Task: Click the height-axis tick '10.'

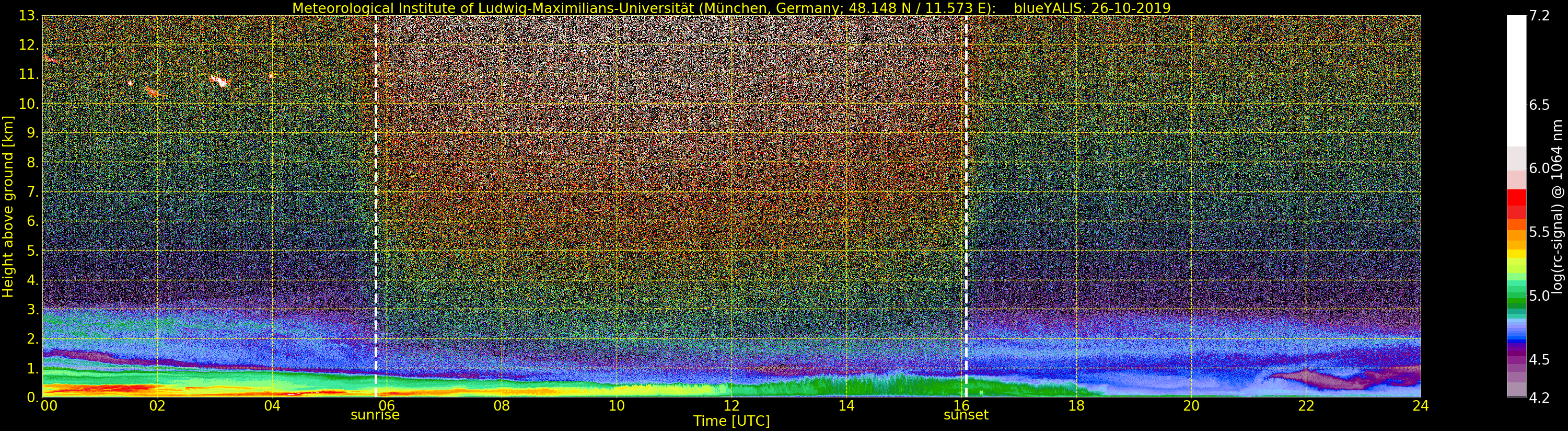Action: (29, 104)
